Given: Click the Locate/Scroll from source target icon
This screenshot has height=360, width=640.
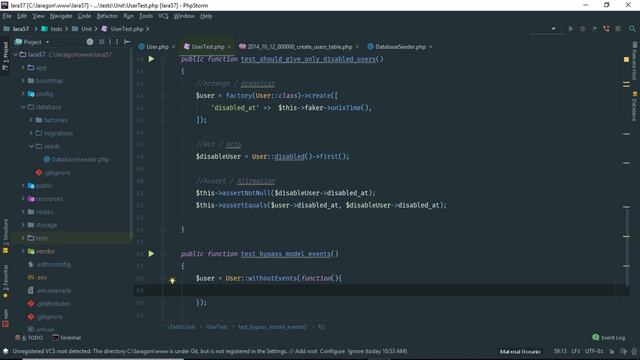Looking at the screenshot, I should point(90,42).
